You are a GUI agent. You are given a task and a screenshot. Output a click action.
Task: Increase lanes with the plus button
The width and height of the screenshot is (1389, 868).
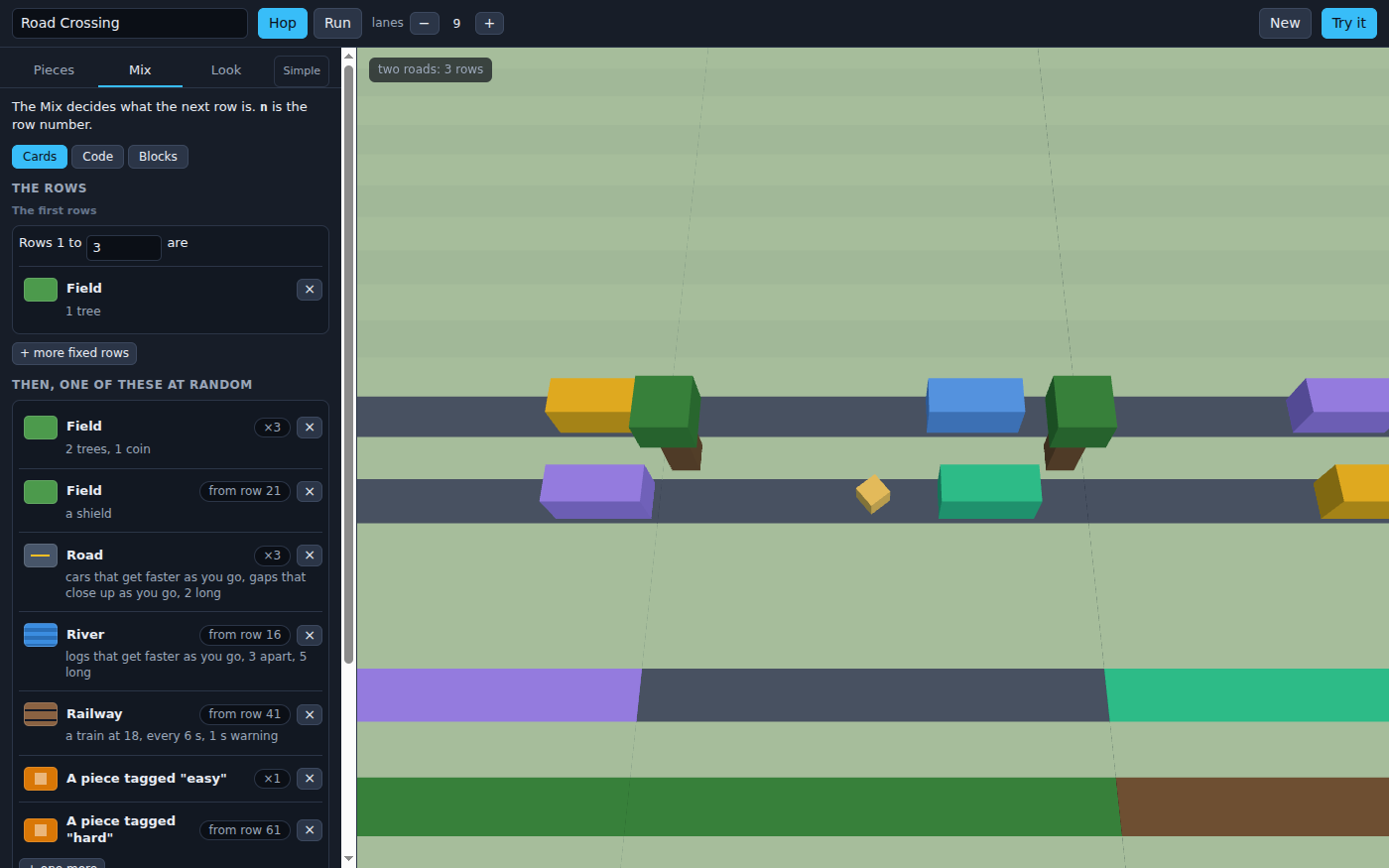pyautogui.click(x=489, y=23)
